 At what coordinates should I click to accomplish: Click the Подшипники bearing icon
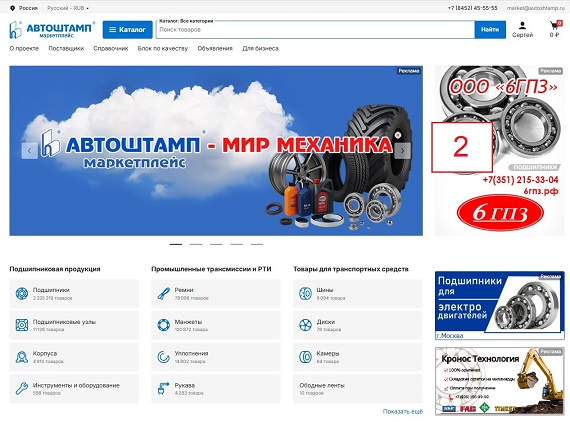[22, 293]
